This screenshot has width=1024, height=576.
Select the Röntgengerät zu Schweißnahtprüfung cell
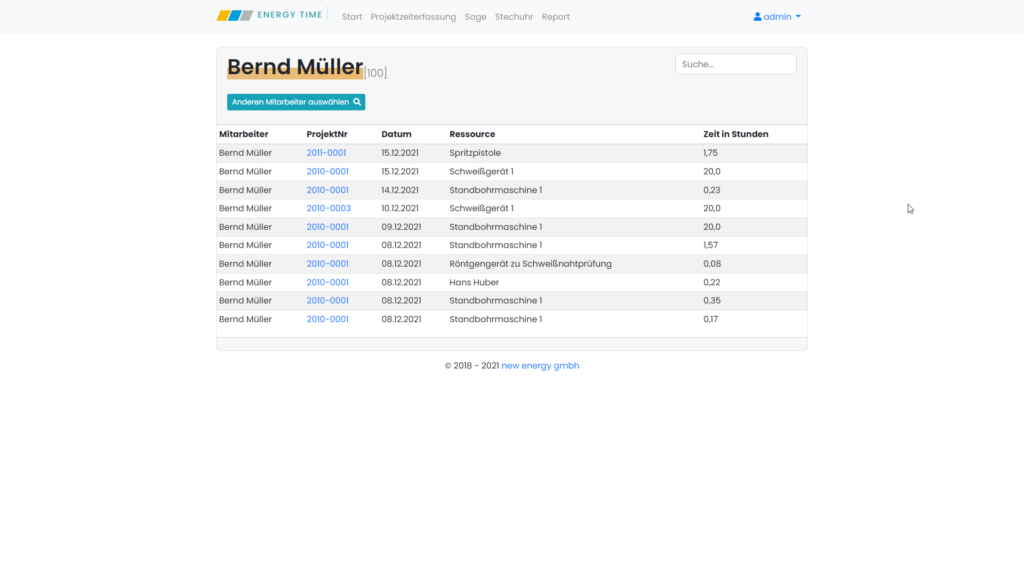530,264
